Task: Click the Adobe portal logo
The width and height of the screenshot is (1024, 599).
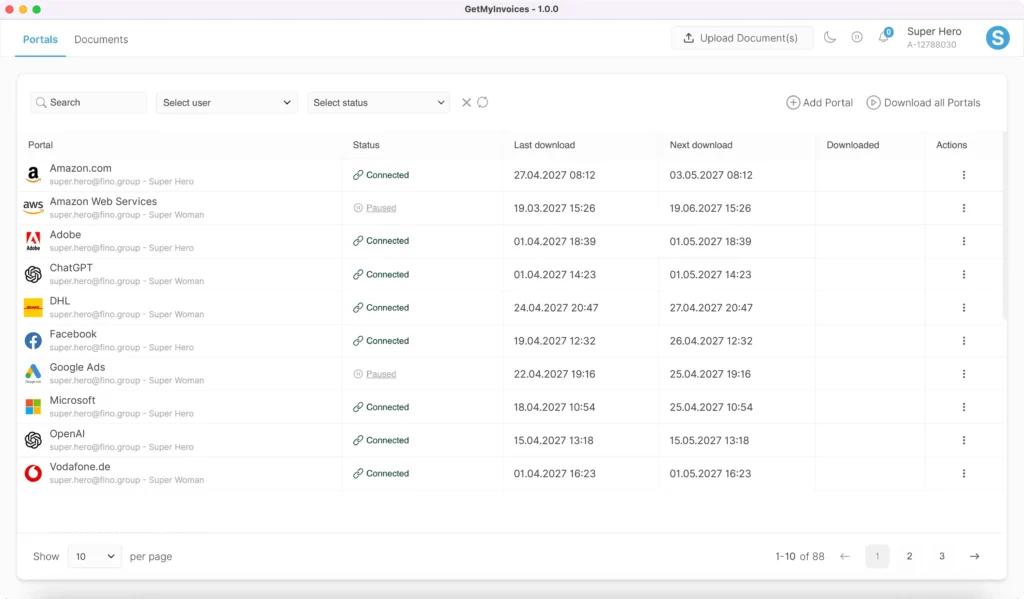Action: tap(33, 241)
